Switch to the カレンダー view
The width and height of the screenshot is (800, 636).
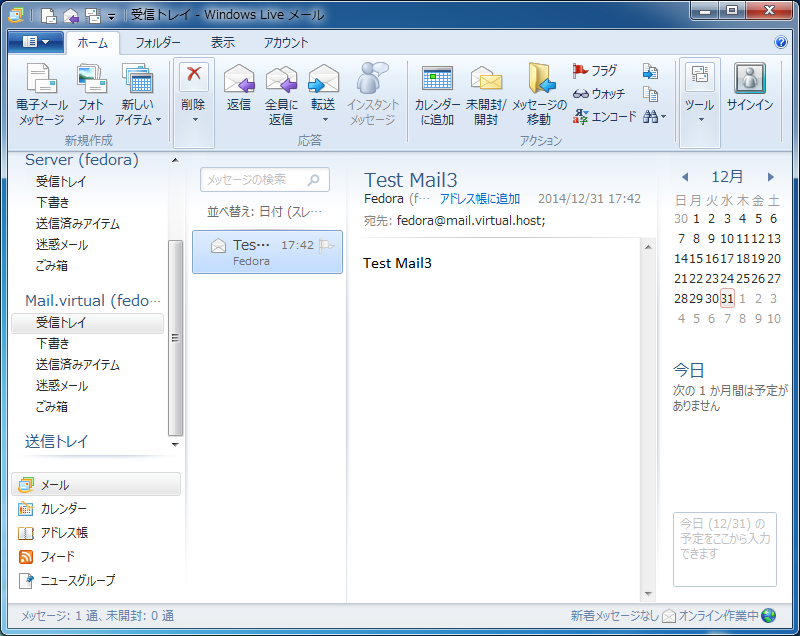pos(53,508)
